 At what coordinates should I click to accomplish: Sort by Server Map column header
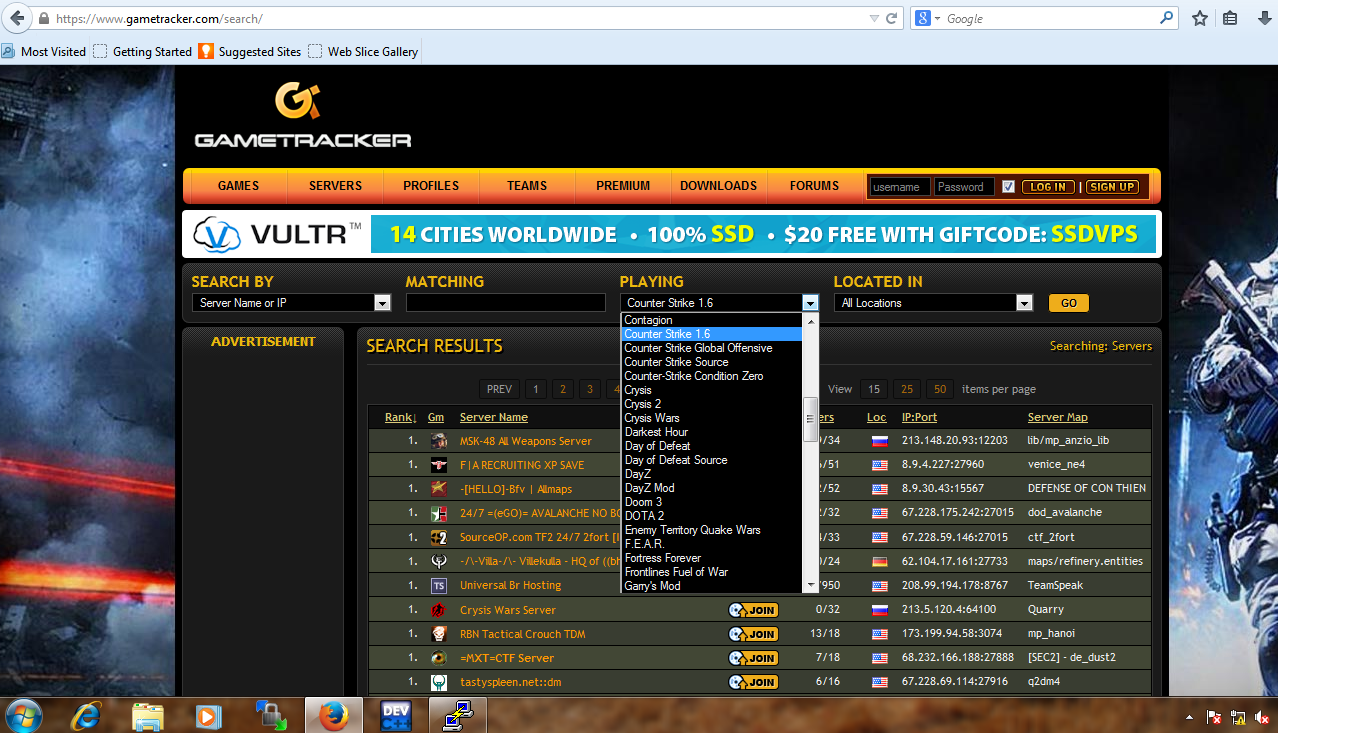pos(1057,417)
